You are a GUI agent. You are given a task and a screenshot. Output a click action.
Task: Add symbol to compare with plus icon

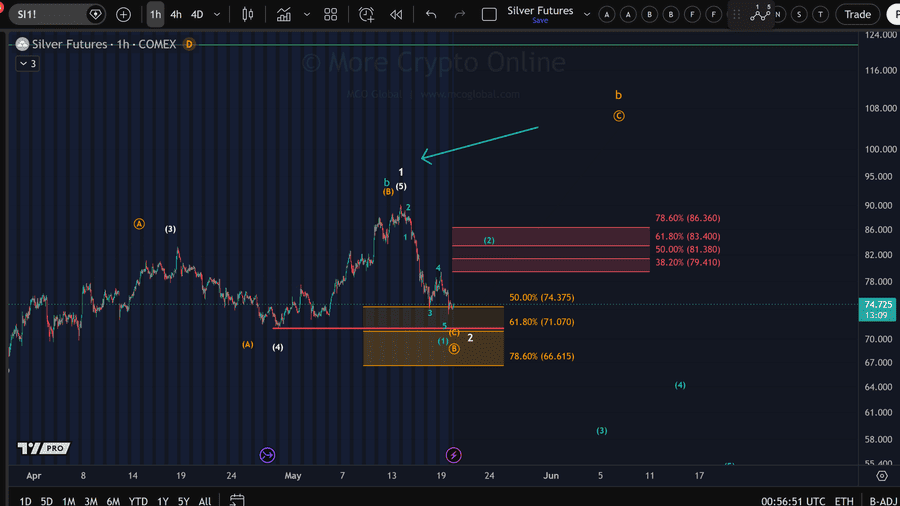pyautogui.click(x=123, y=14)
